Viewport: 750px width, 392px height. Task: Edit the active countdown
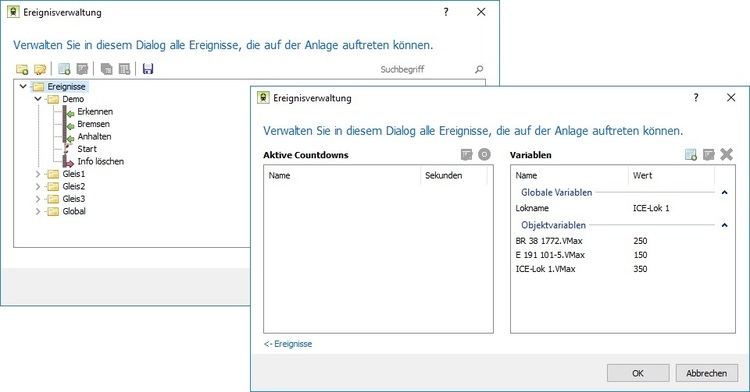point(466,154)
